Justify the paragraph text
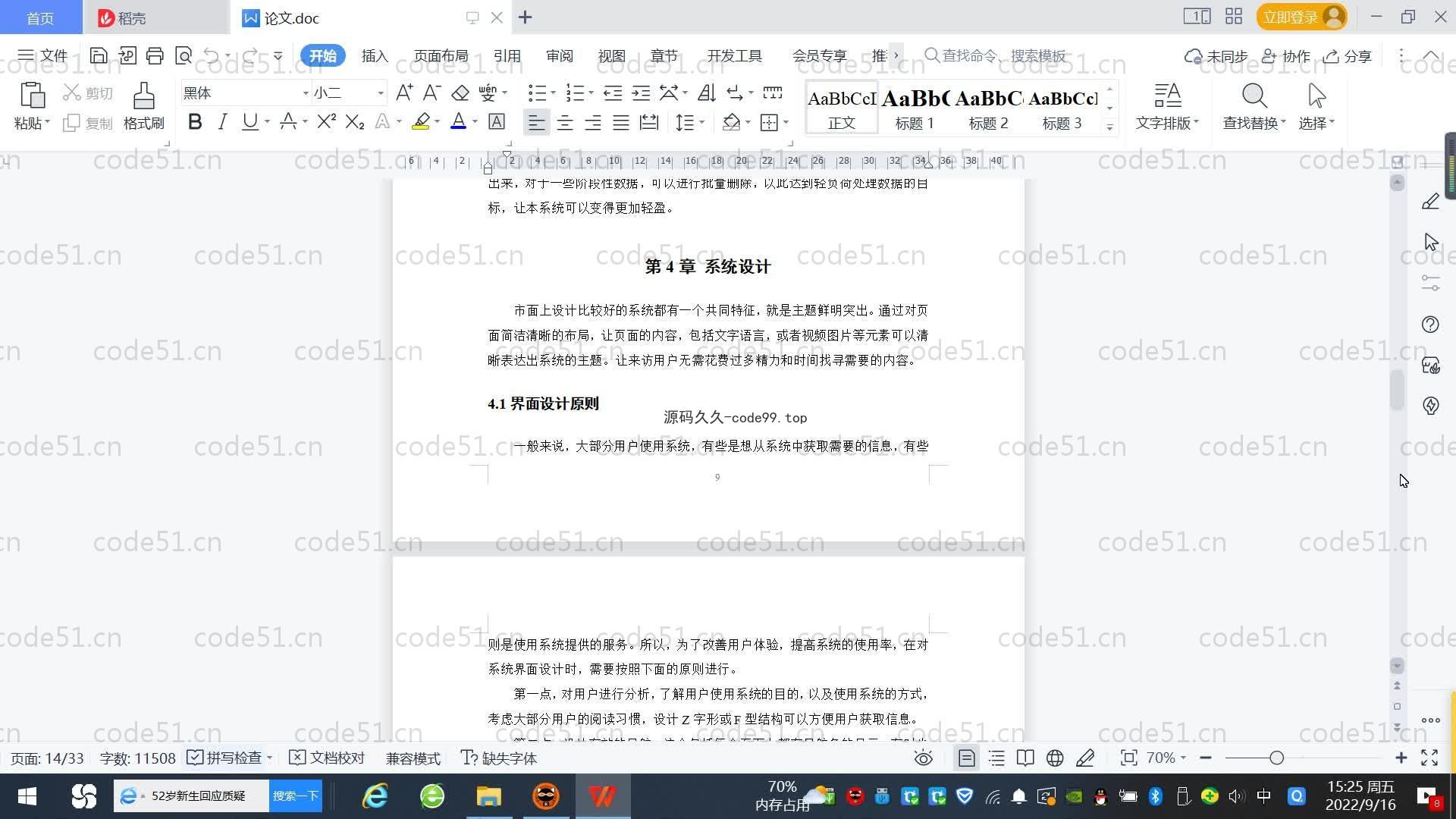 pos(620,122)
